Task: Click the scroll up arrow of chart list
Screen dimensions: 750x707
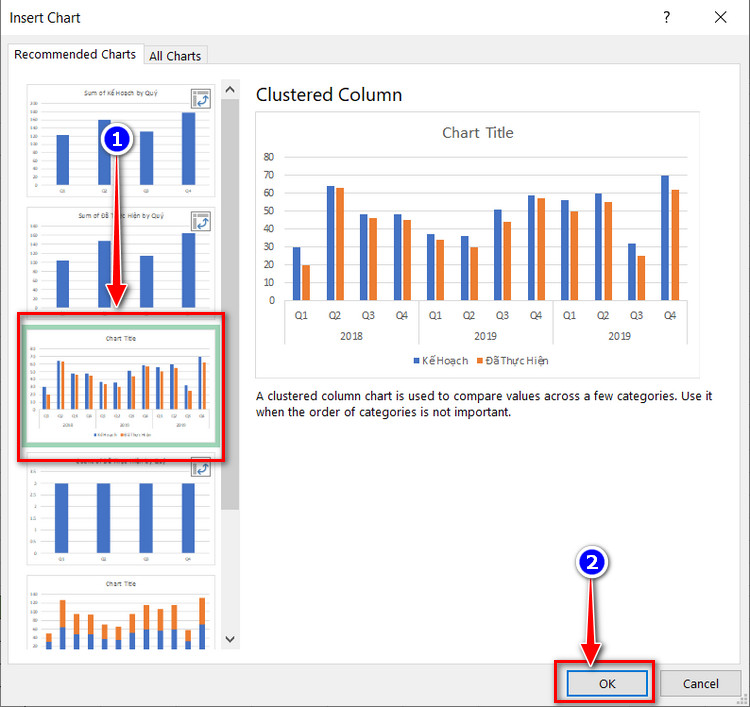Action: pyautogui.click(x=230, y=89)
